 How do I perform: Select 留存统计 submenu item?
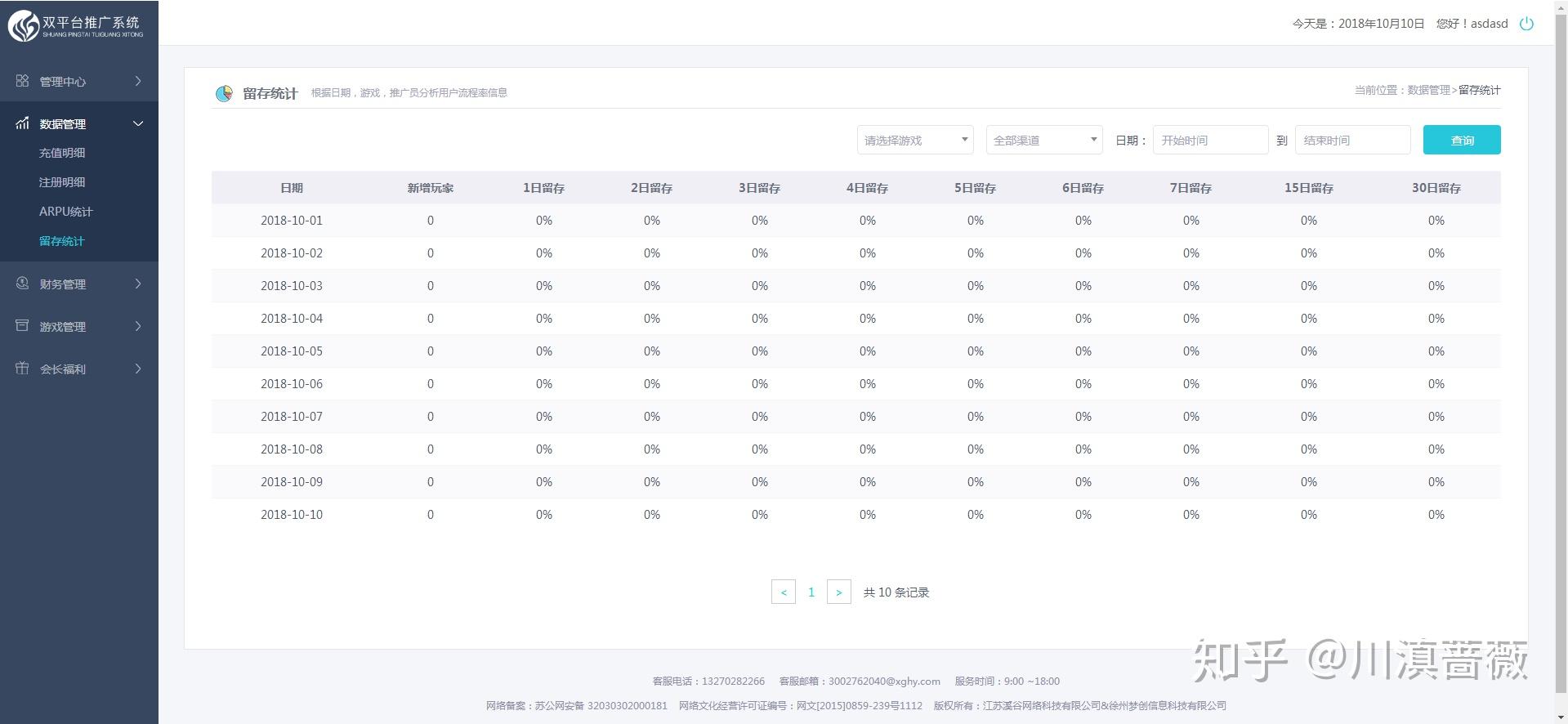[62, 241]
